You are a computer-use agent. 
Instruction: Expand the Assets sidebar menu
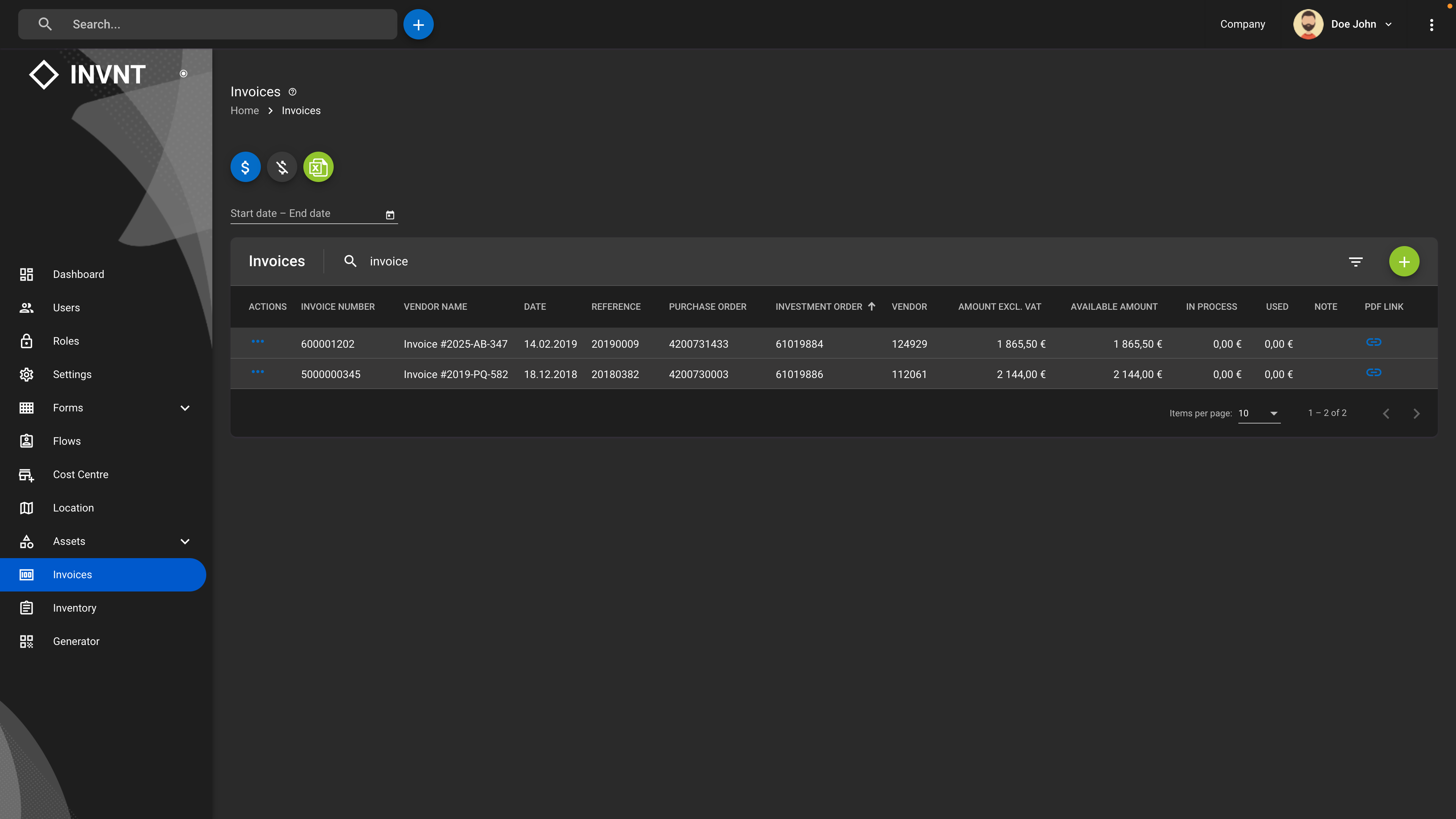[185, 541]
